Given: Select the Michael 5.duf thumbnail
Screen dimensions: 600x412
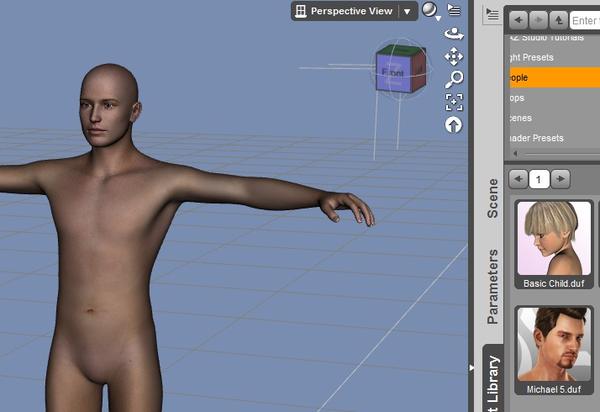Looking at the screenshot, I should pyautogui.click(x=554, y=350).
